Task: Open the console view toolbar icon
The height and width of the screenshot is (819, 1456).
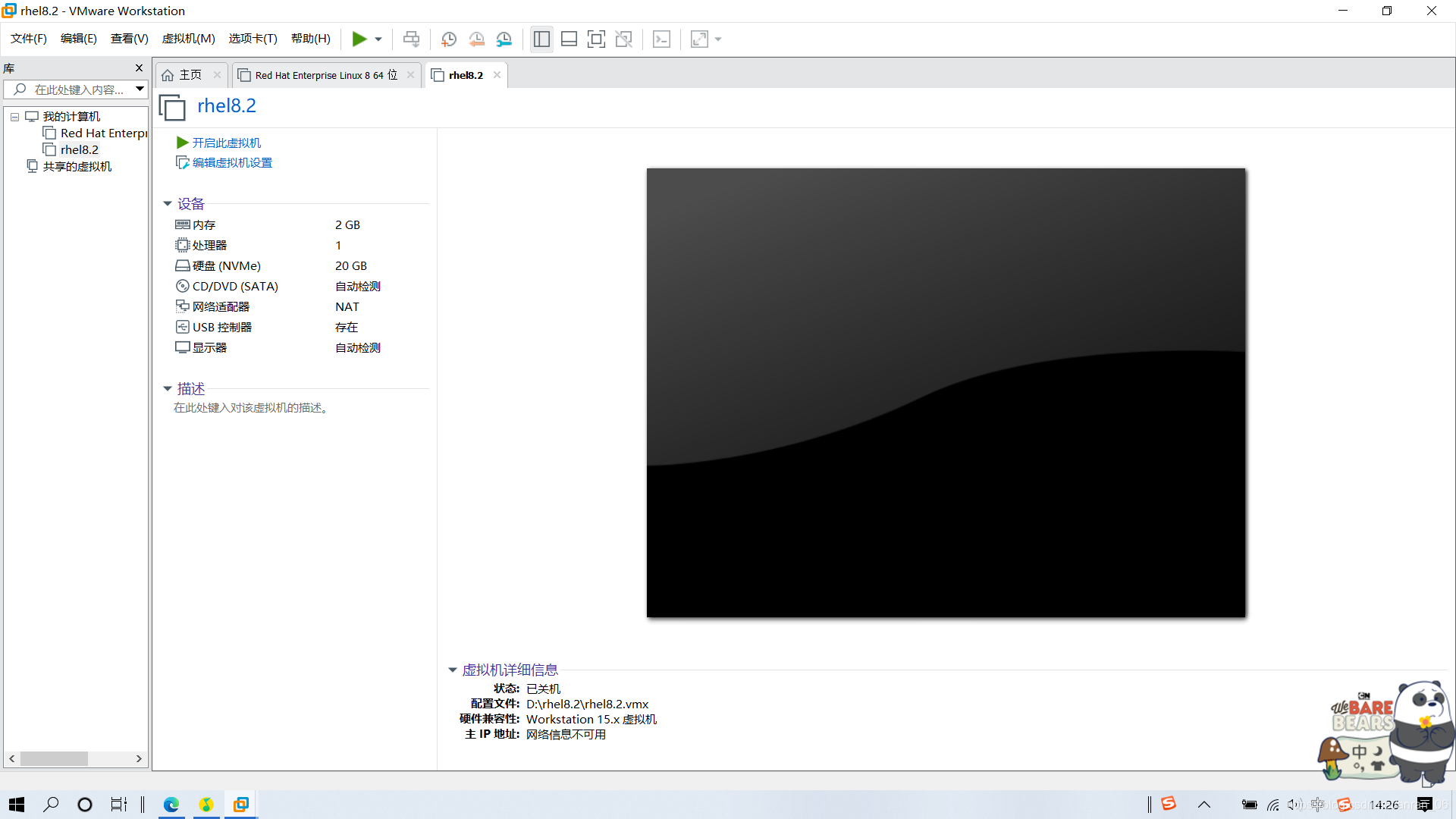Action: pyautogui.click(x=661, y=39)
